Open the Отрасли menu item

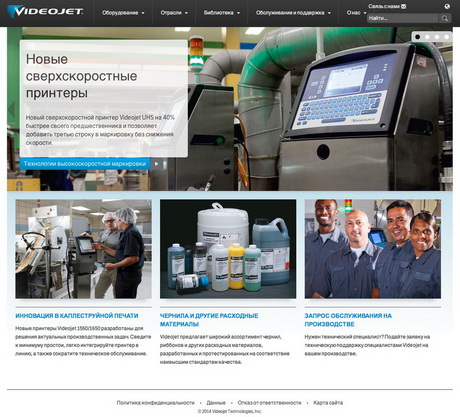coord(171,13)
